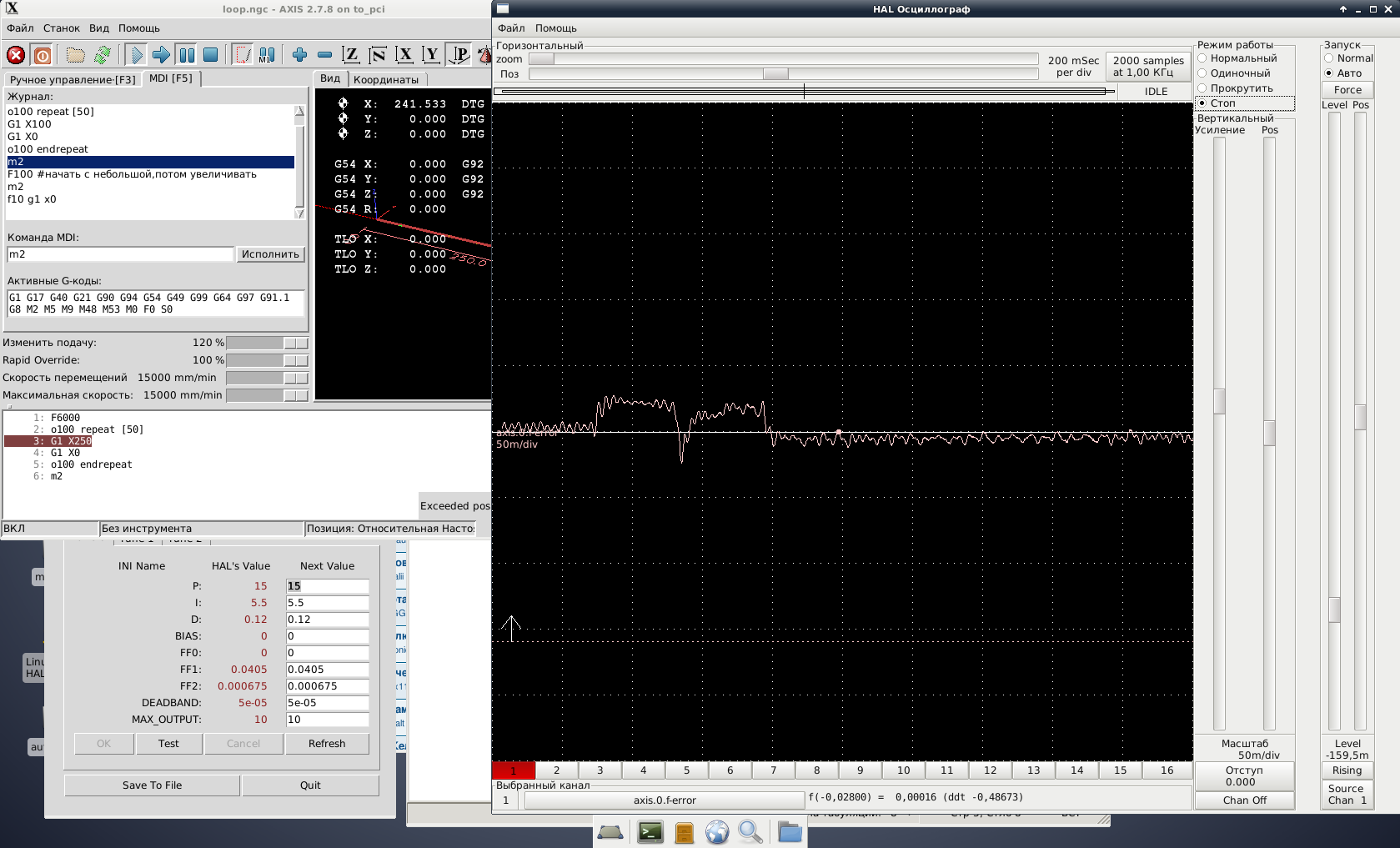Select the Нормальный run mode radio

1202,58
